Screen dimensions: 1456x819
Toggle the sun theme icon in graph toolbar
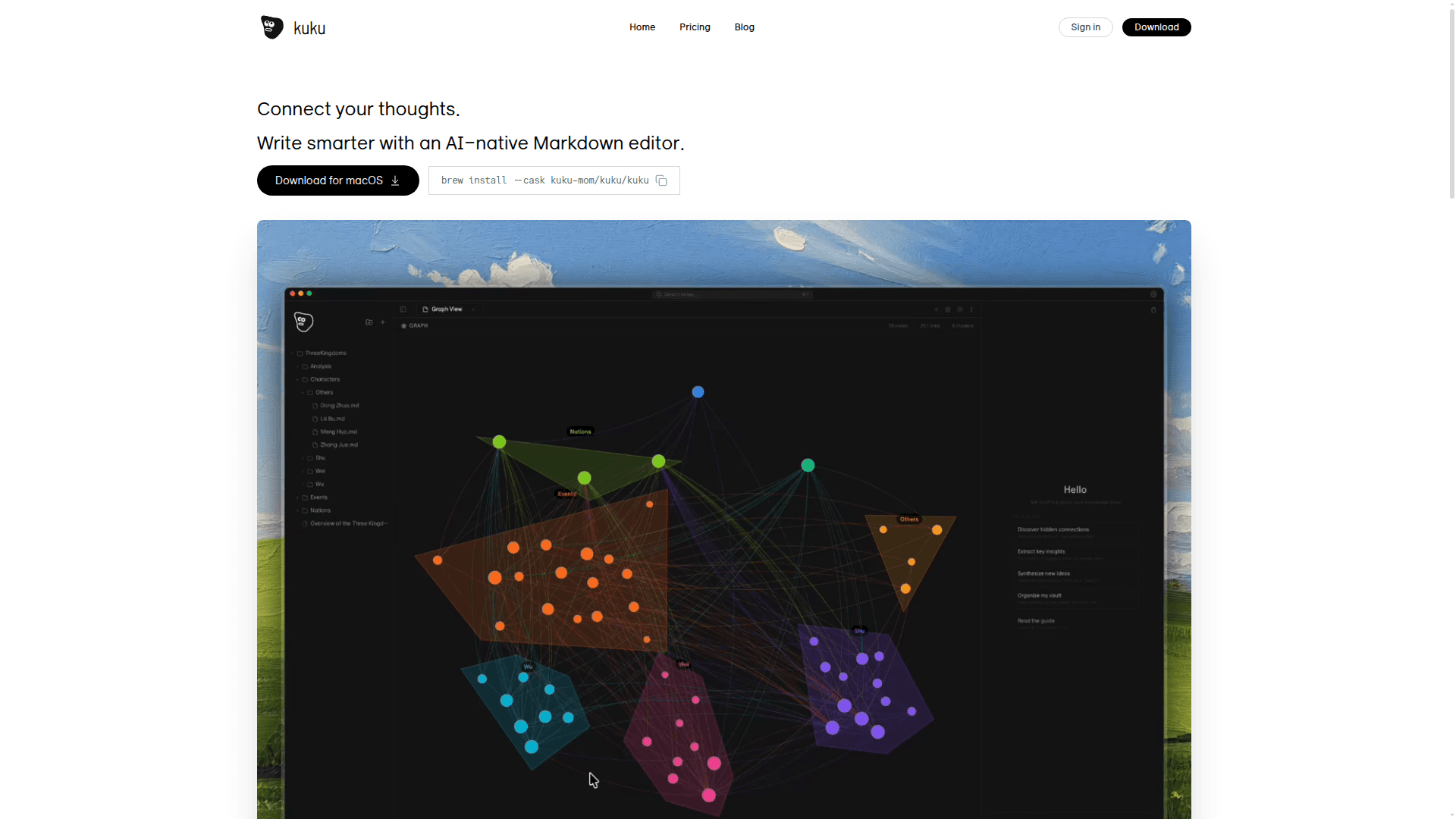tap(959, 309)
